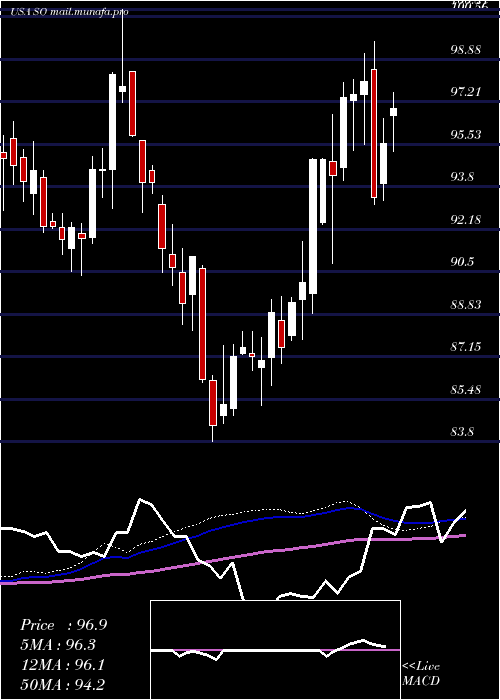
Task: Click the 'USA SO mail.munafa.pro' chart title
Action: click(x=70, y=12)
